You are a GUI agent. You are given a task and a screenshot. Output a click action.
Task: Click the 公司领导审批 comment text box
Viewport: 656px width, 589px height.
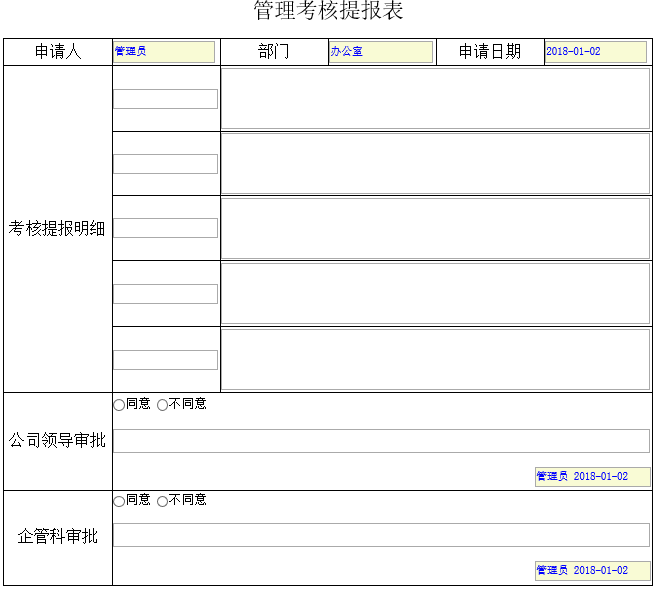coord(381,441)
